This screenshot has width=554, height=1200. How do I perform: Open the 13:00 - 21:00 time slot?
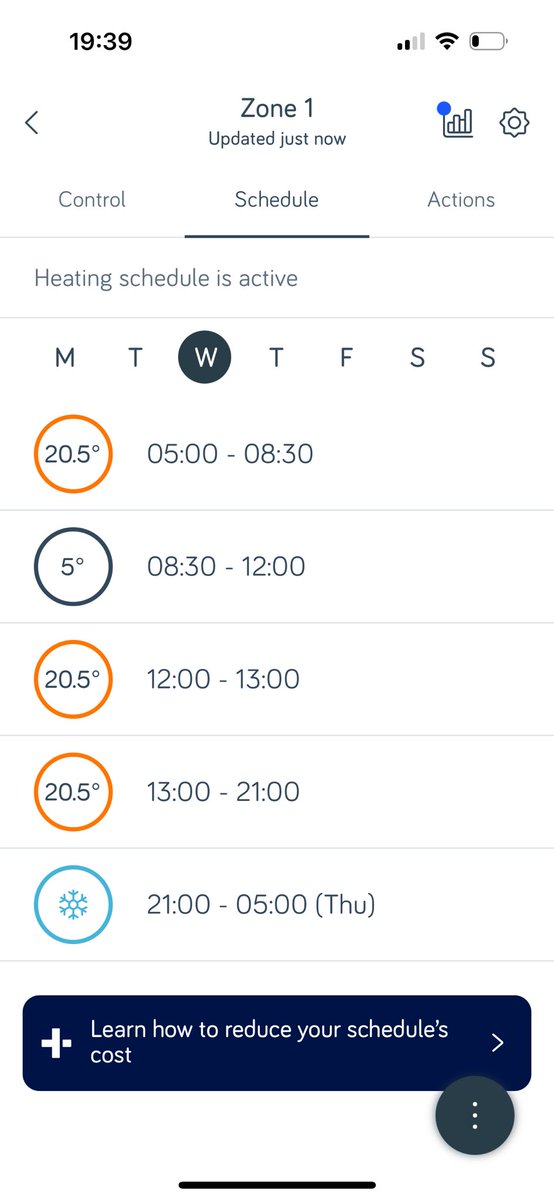[277, 793]
